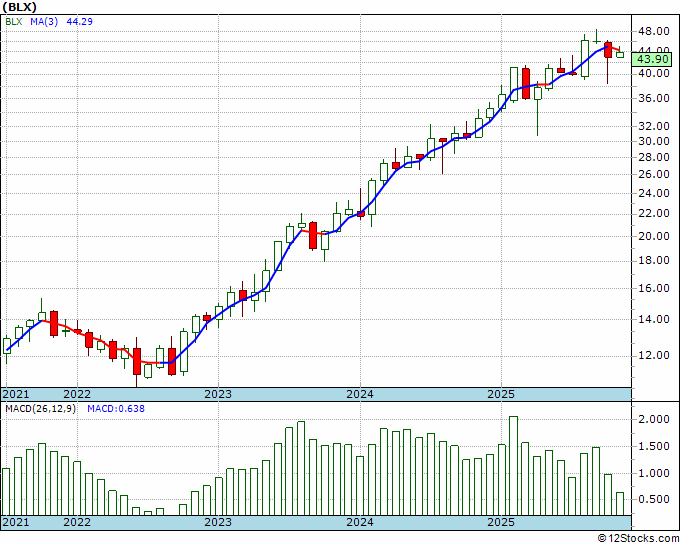The image size is (680, 546).
Task: Click the 24.00 price axis label
Action: (654, 193)
